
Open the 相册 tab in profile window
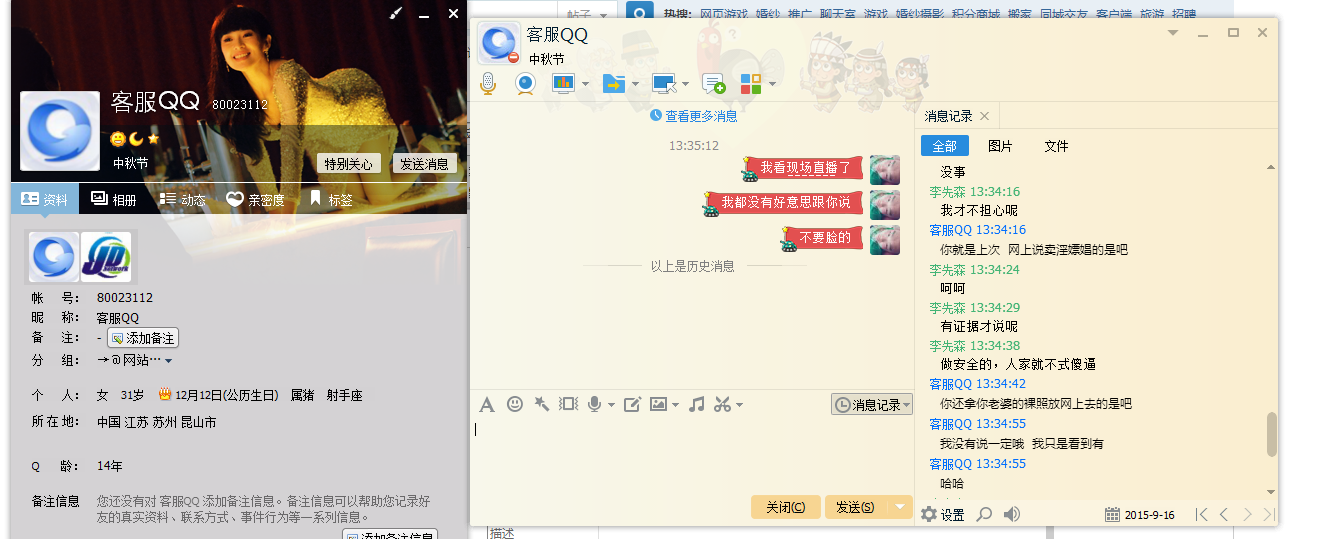coord(113,199)
